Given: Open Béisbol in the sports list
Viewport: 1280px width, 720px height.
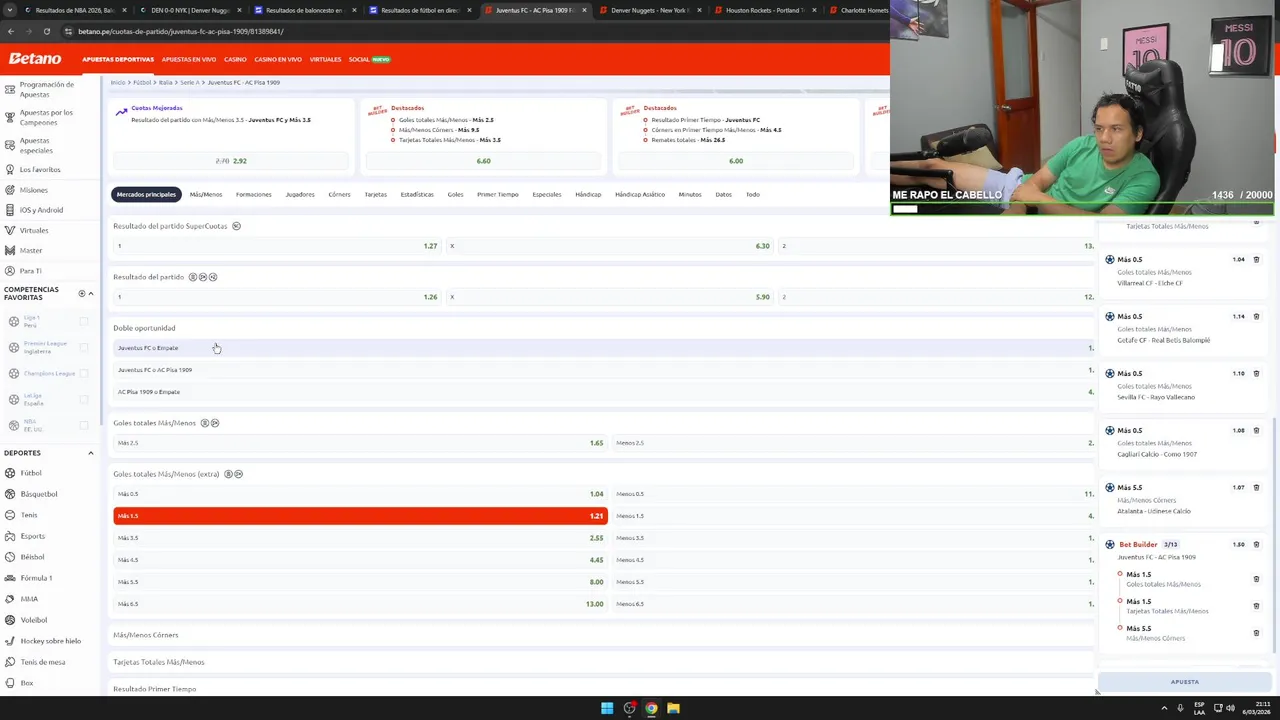Looking at the screenshot, I should tap(32, 557).
